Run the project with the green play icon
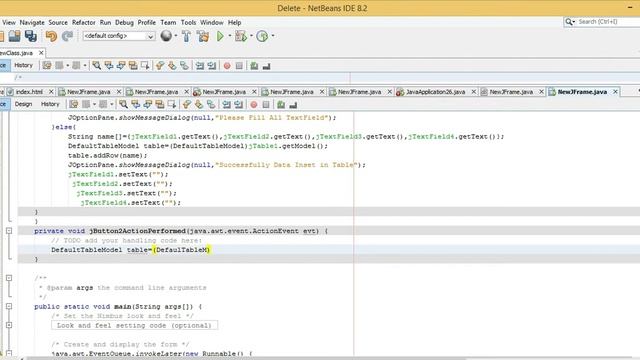This screenshot has height=360, width=640. point(220,36)
